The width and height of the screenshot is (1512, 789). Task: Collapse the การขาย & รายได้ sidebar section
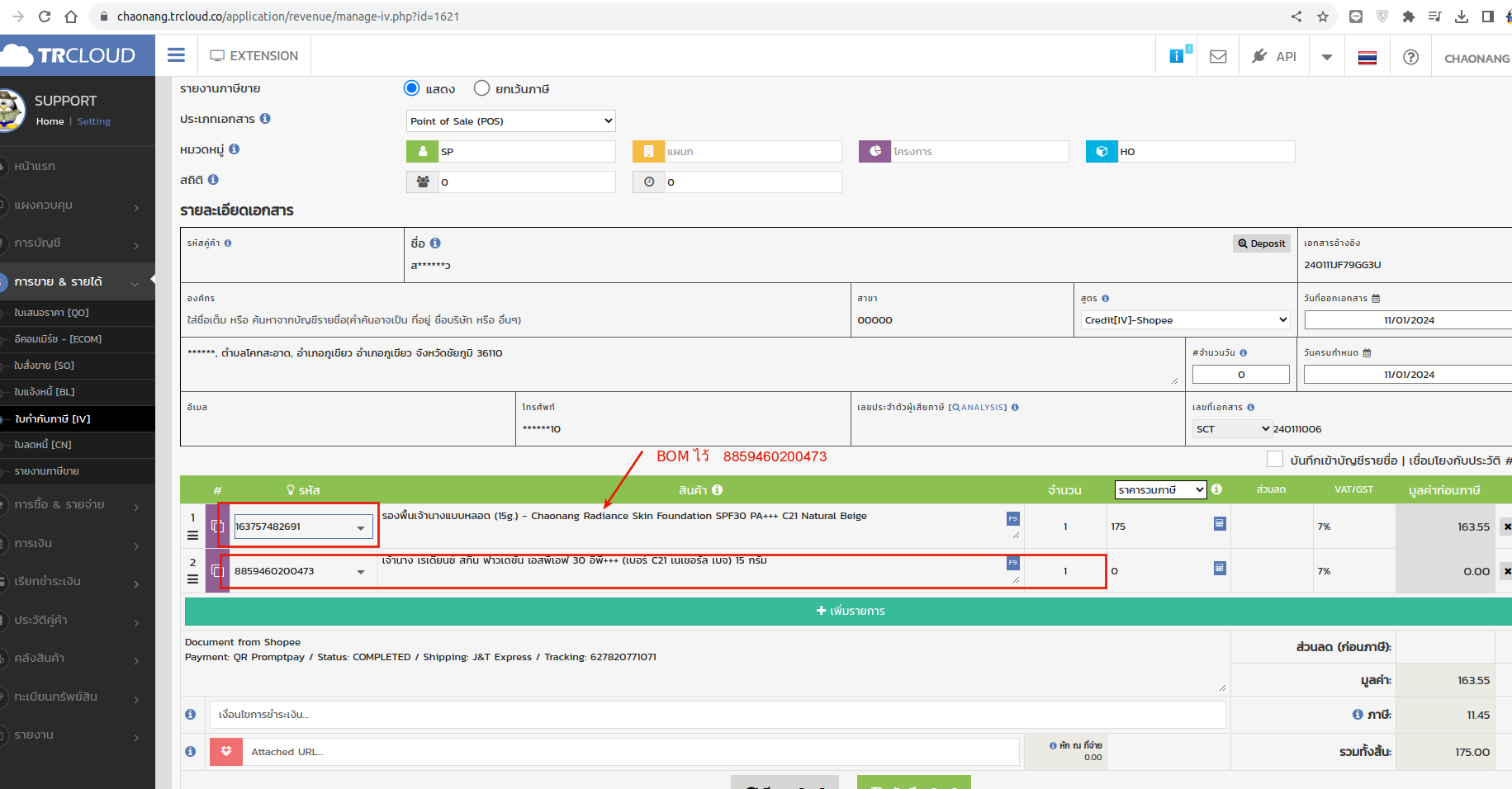[78, 281]
